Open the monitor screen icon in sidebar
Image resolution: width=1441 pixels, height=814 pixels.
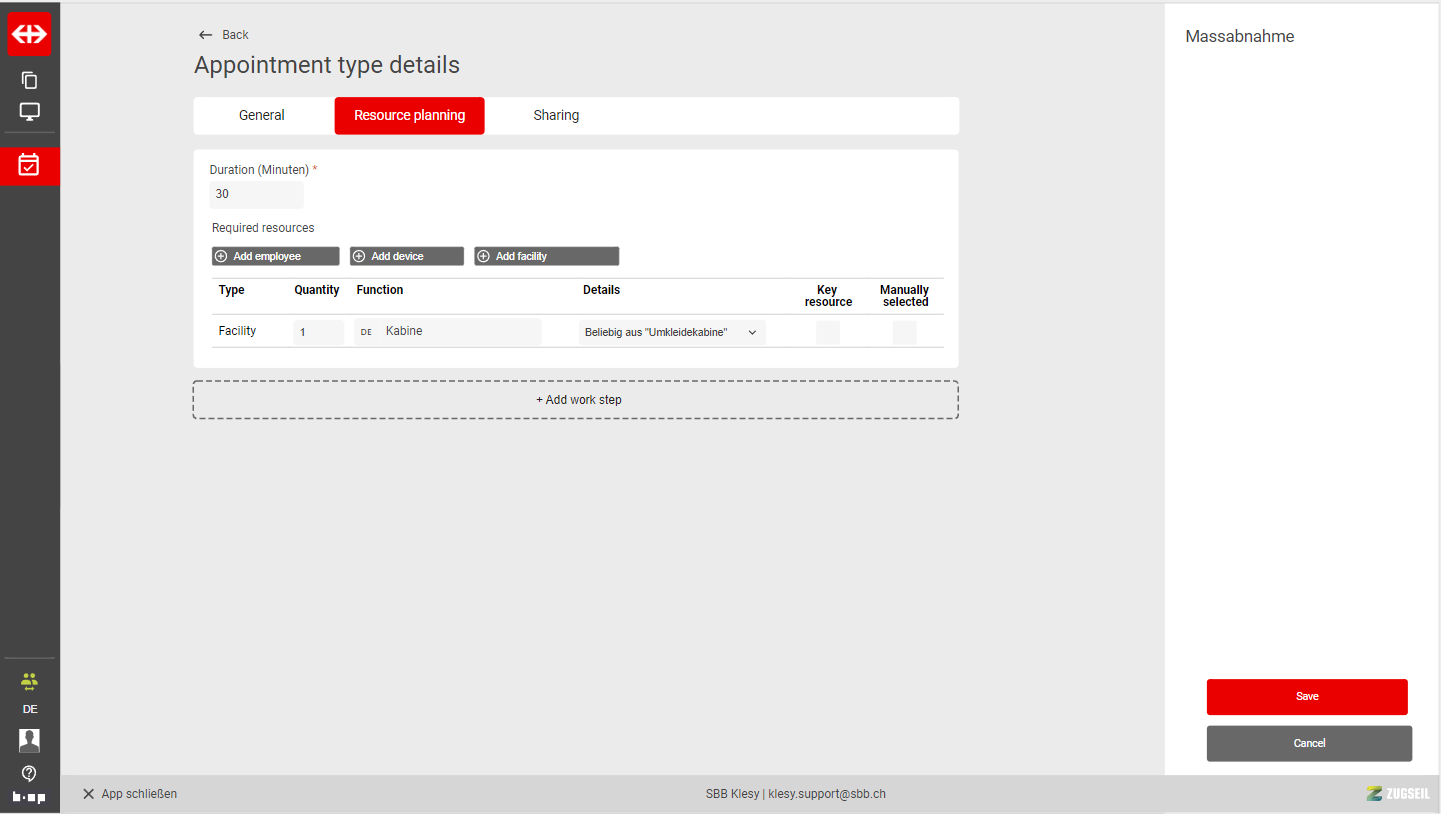30,112
